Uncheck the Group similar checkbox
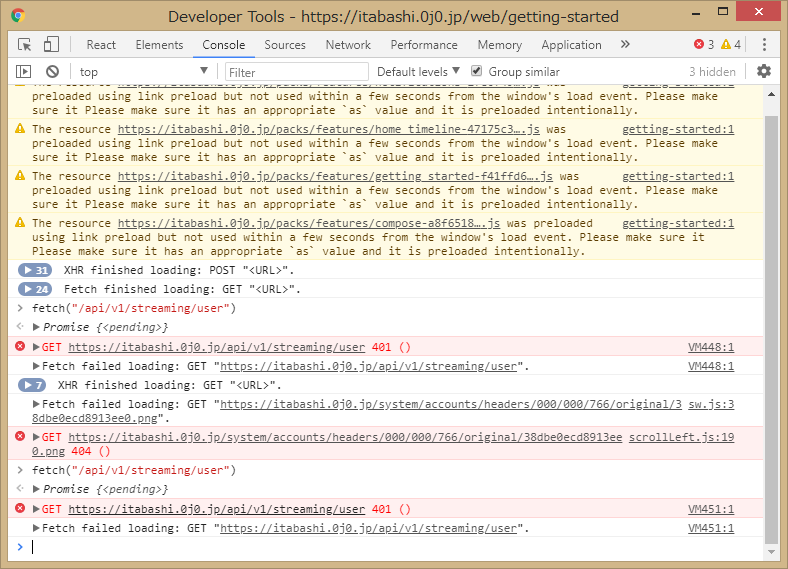Image resolution: width=788 pixels, height=569 pixels. click(x=477, y=72)
